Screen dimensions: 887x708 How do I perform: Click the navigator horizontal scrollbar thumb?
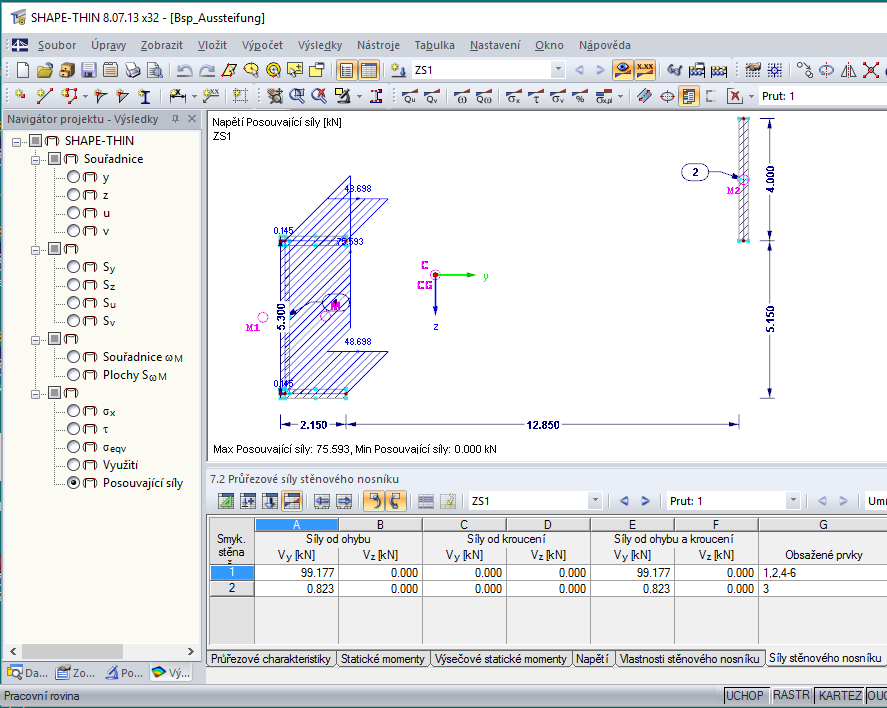point(72,651)
